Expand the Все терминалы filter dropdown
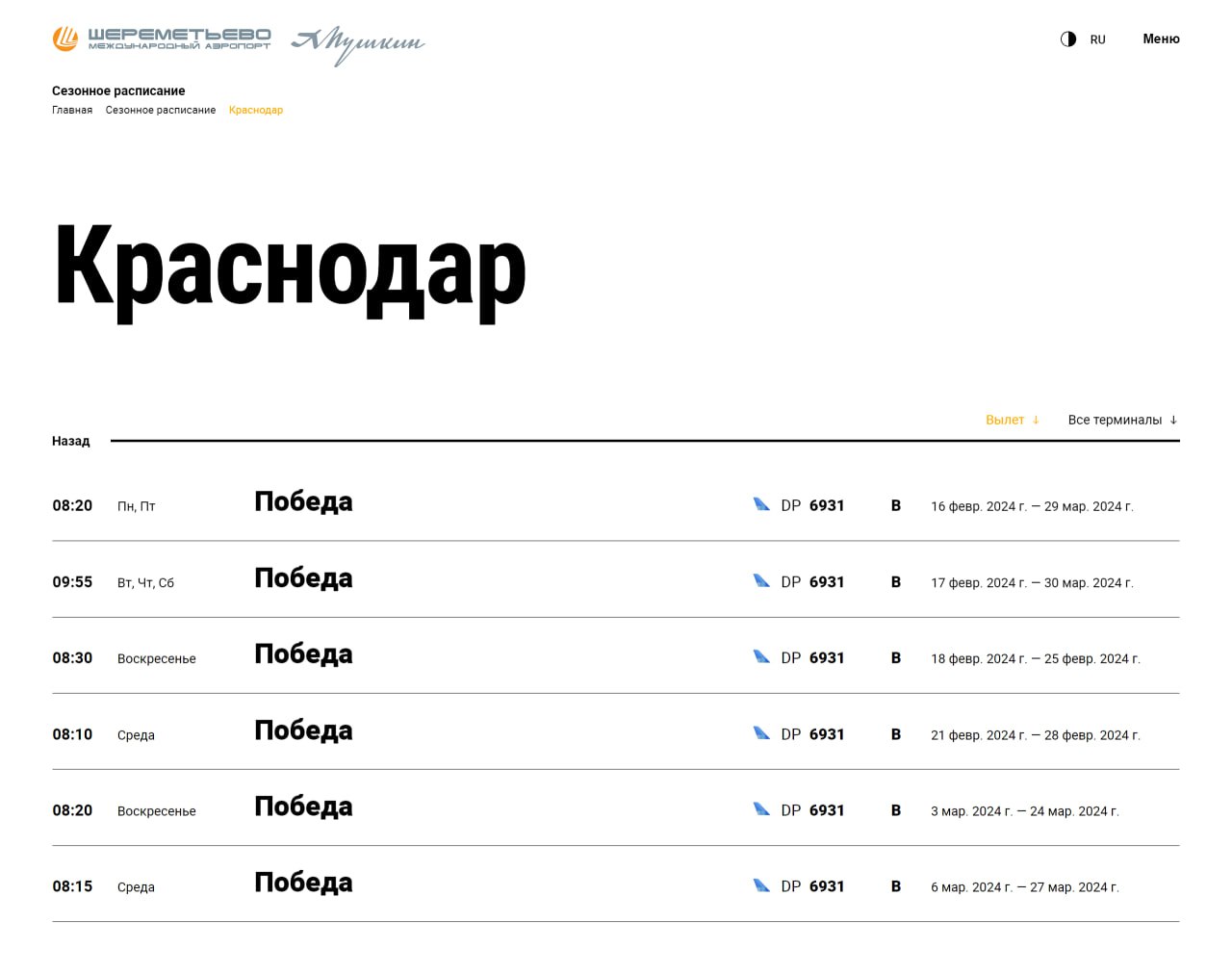Viewport: 1232px width, 973px height. [x=1122, y=420]
